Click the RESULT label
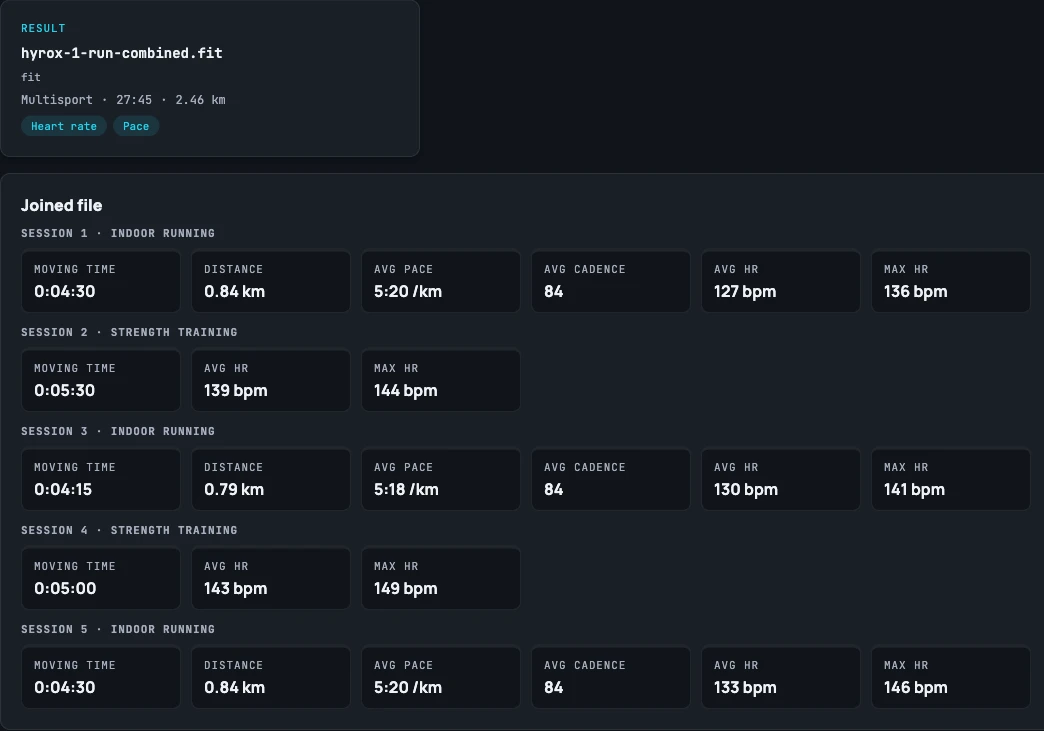 [43, 28]
